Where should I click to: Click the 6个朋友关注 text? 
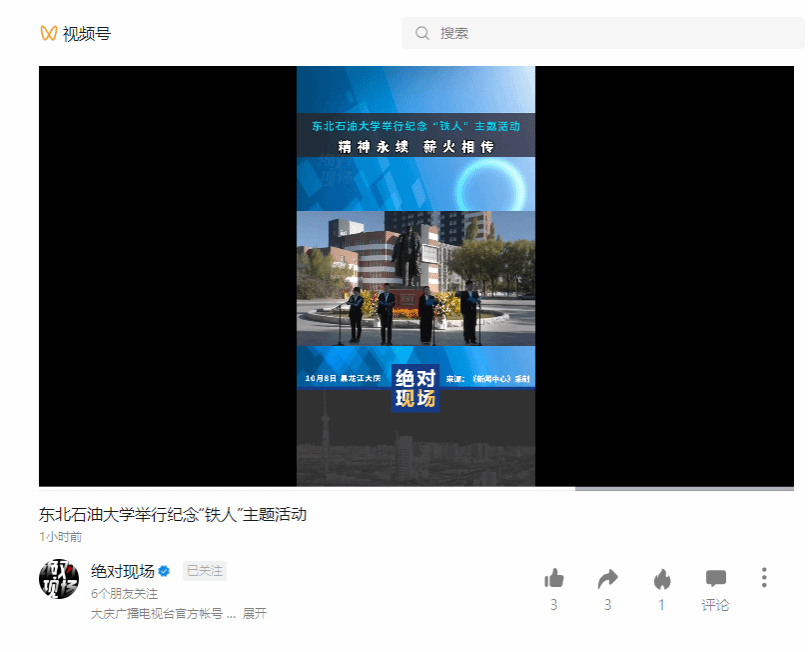(124, 593)
